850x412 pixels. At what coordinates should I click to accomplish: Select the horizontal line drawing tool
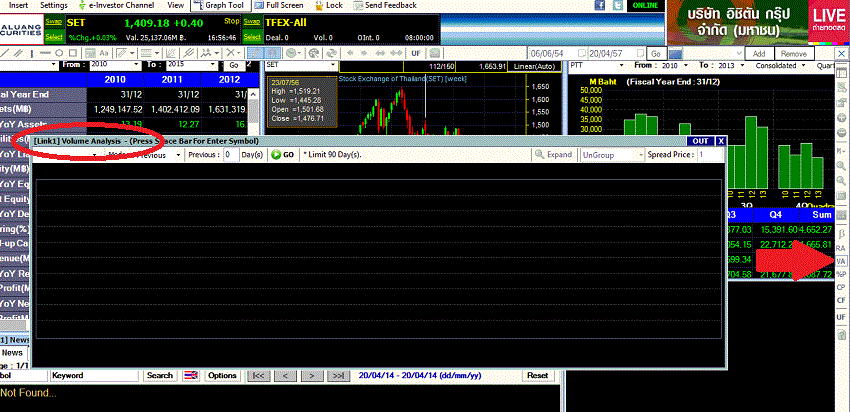point(46,53)
